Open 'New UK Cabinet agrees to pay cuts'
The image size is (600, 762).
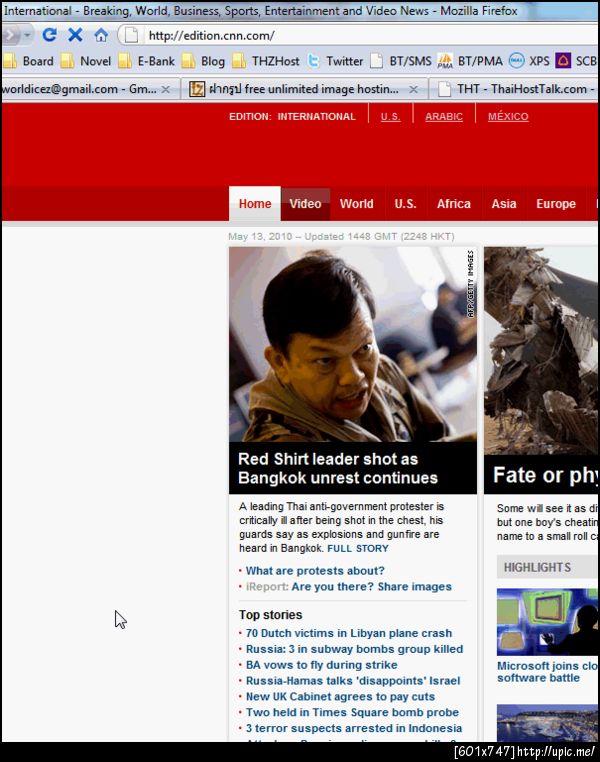[341, 696]
